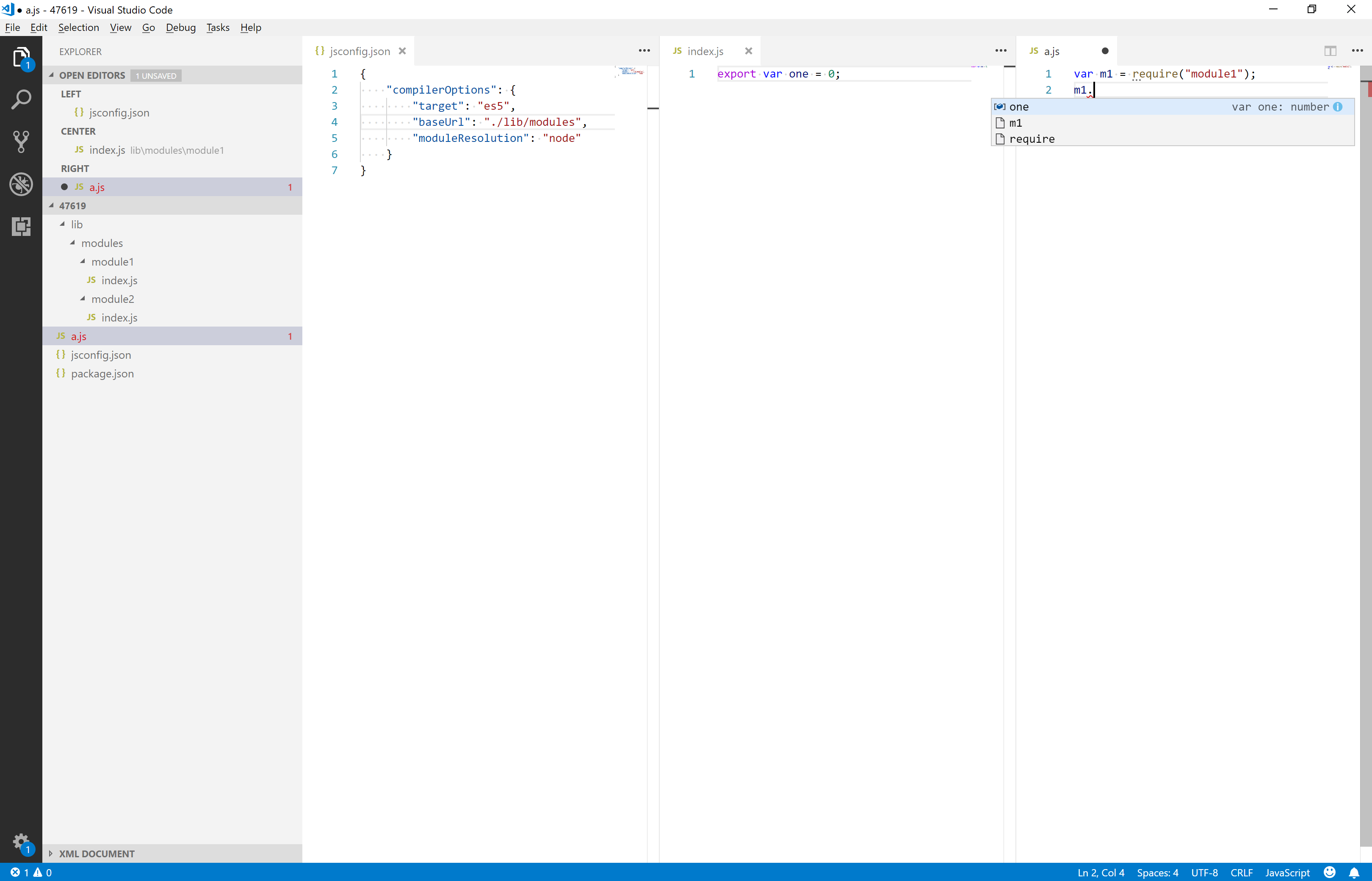
Task: Open the Debug menu
Action: pos(181,27)
